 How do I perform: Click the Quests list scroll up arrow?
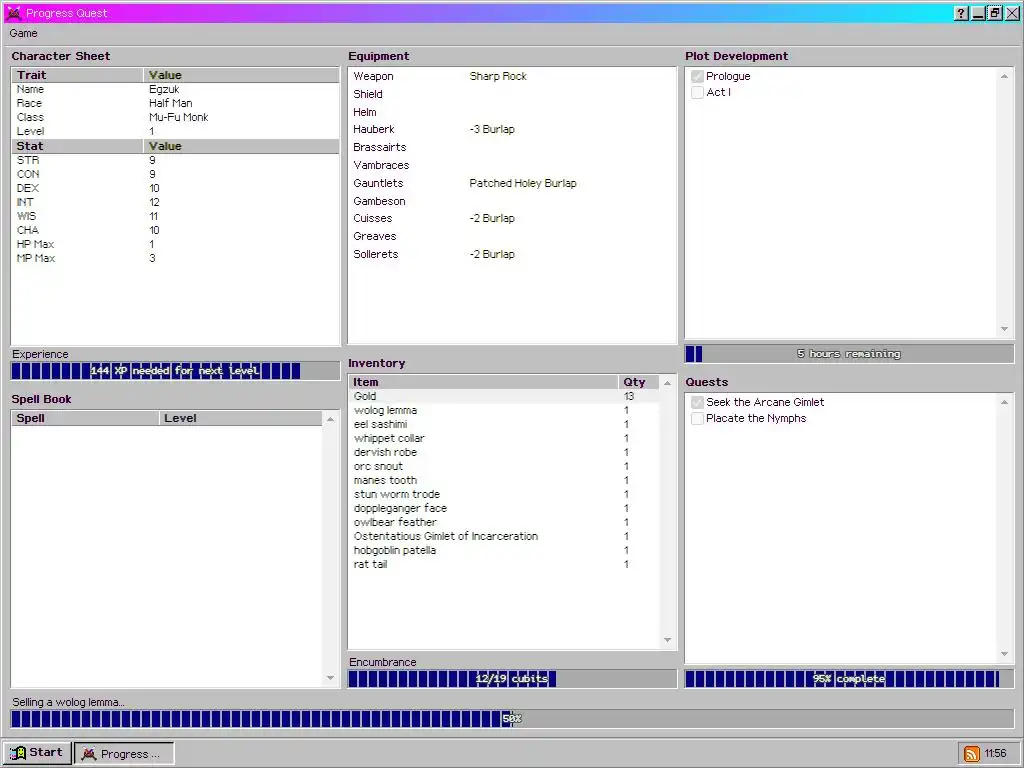(1004, 402)
